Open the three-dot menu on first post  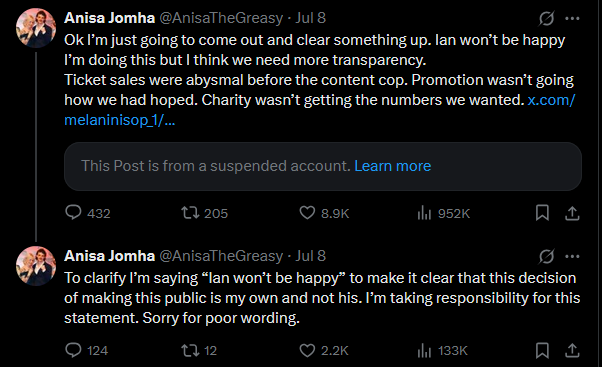pos(572,18)
